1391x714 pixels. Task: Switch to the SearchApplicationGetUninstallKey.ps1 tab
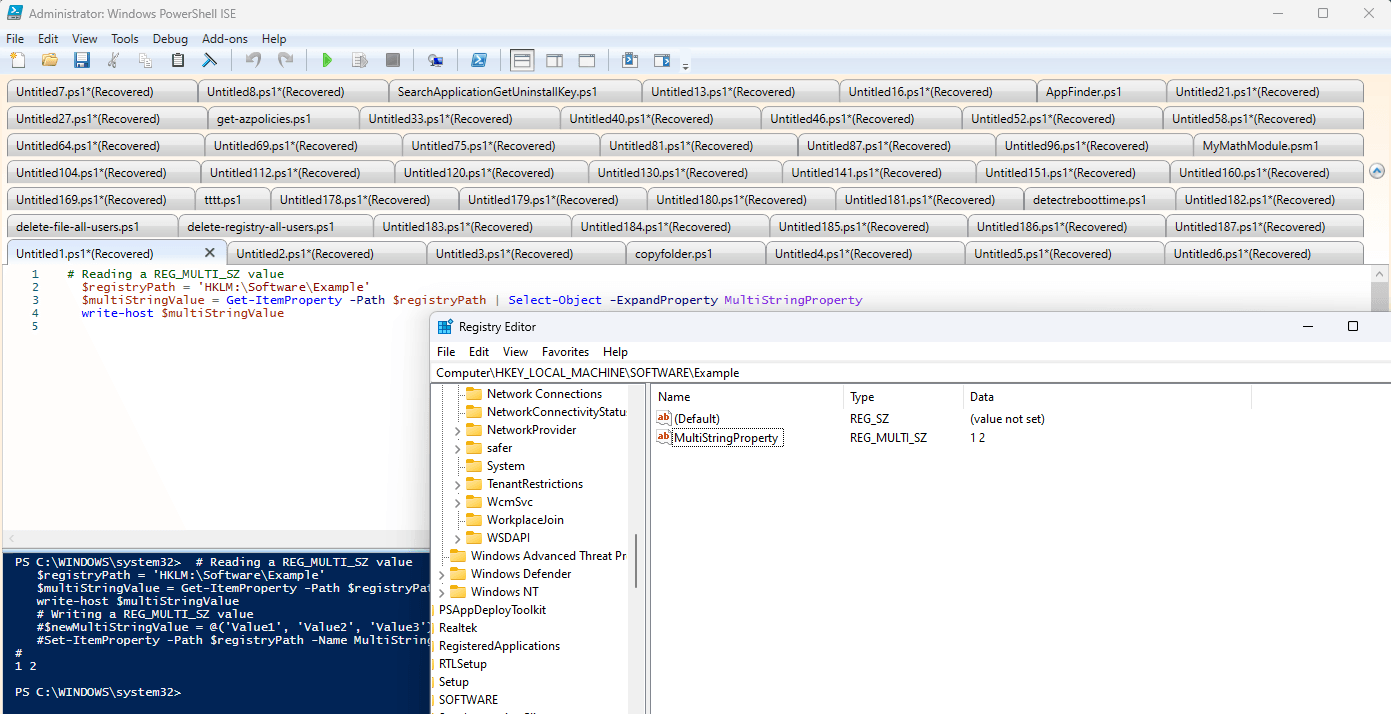pyautogui.click(x=515, y=91)
